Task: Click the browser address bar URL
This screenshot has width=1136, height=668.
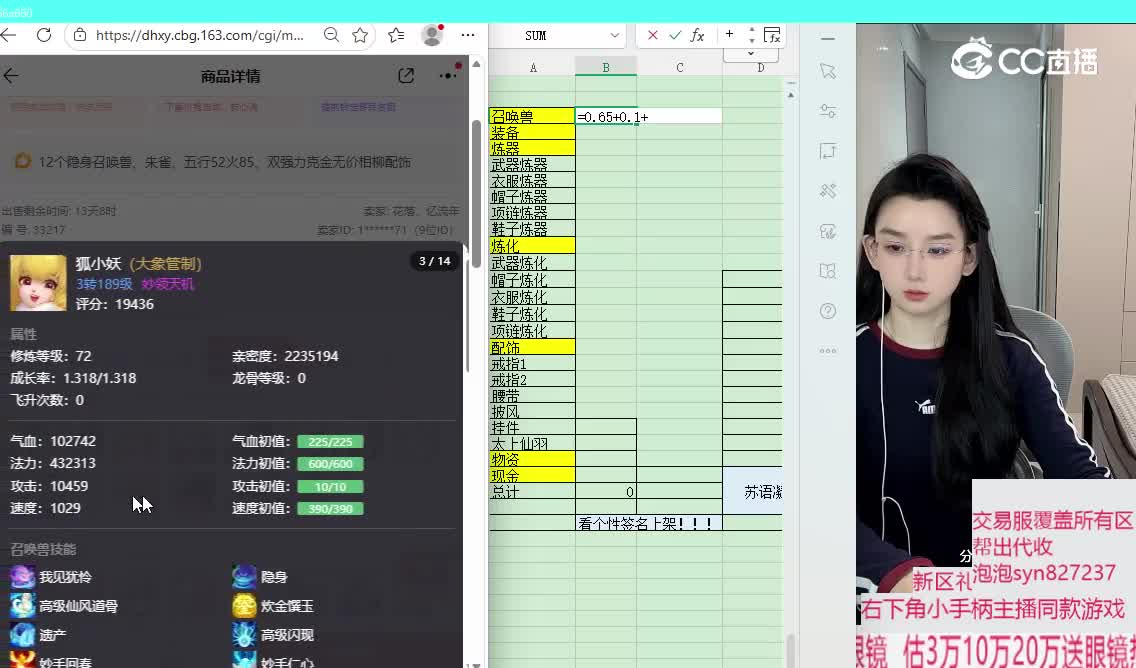Action: point(200,35)
